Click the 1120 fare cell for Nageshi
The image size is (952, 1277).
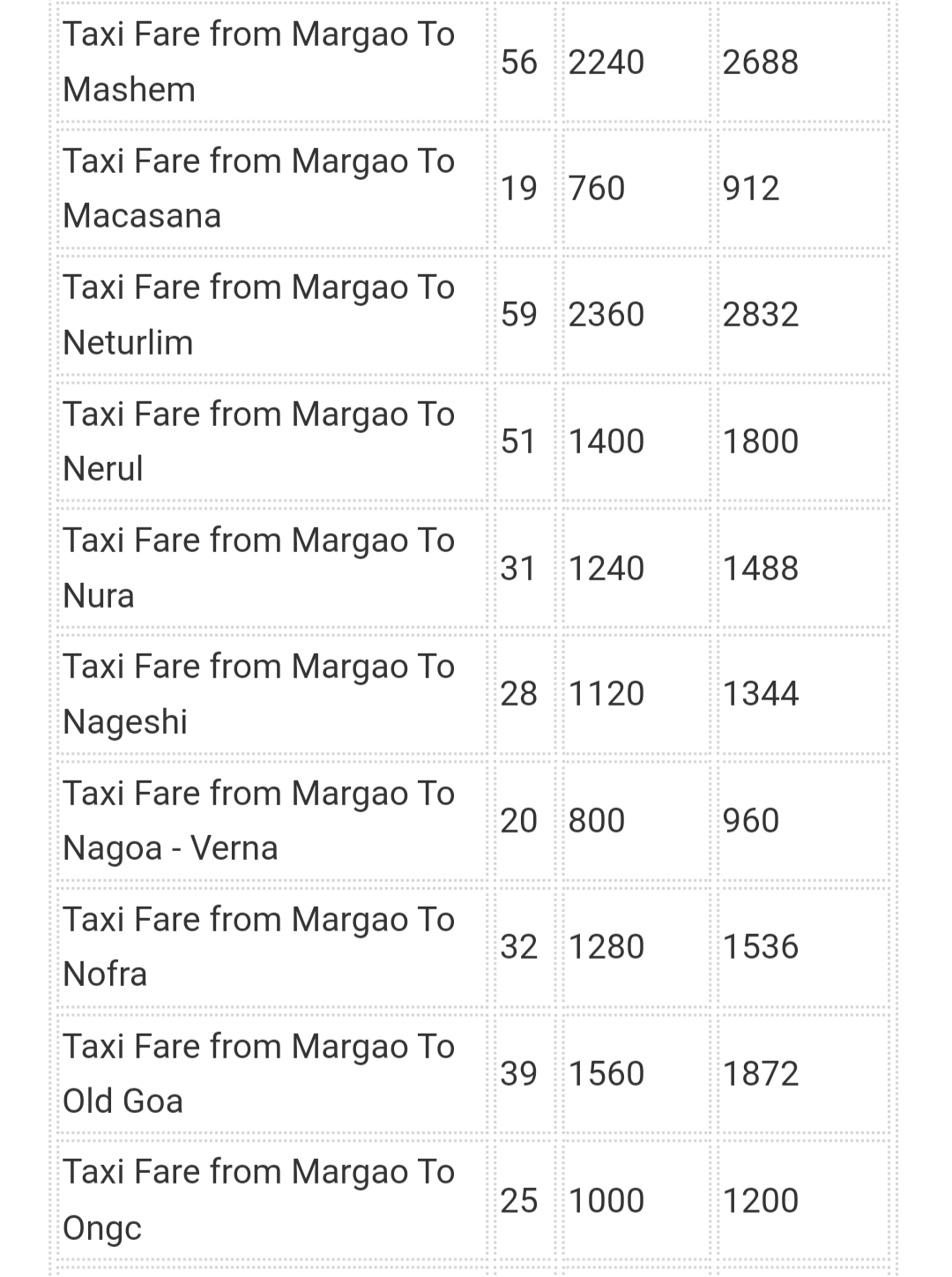(x=606, y=693)
